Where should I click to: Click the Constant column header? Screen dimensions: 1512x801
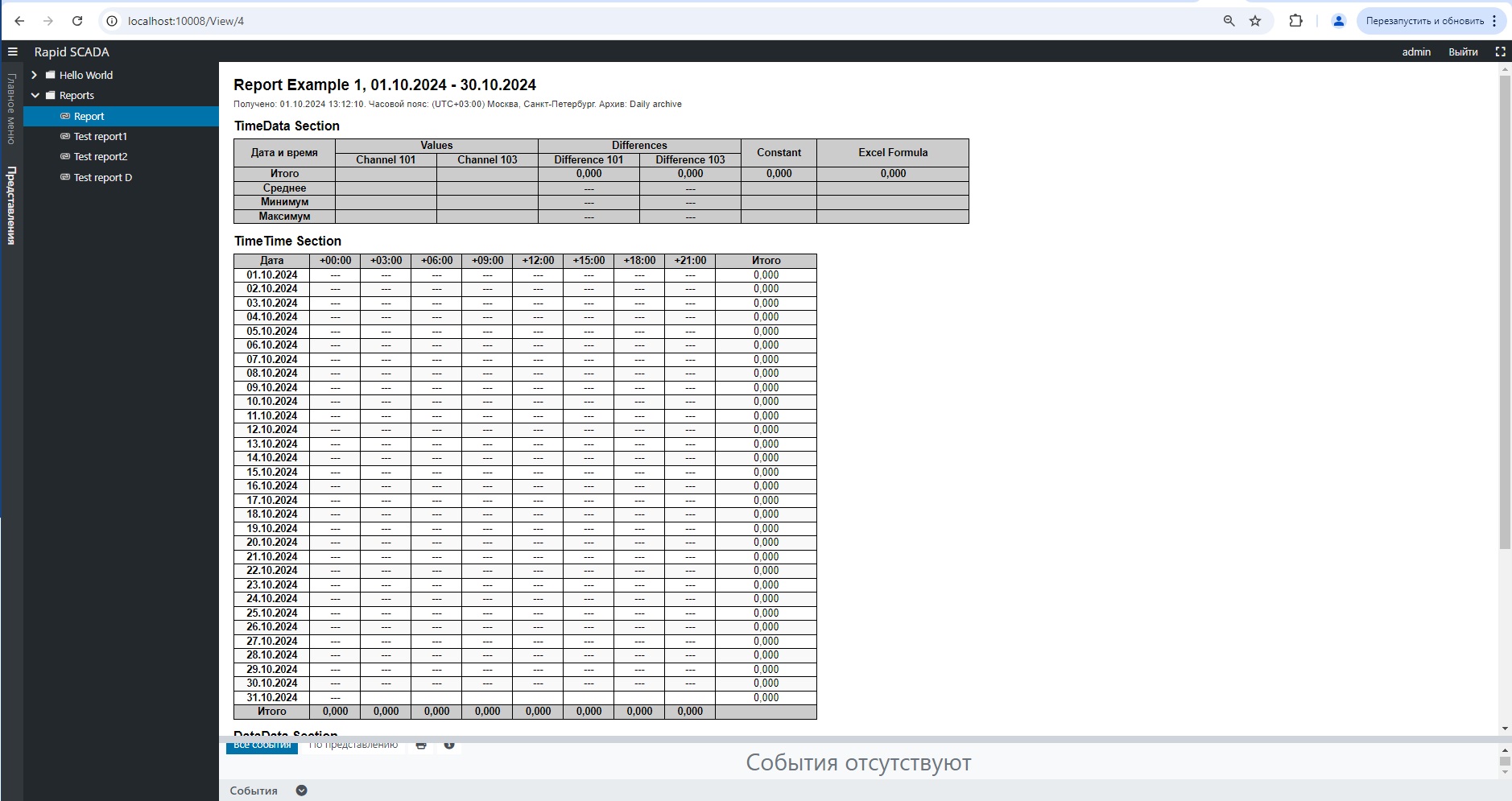tap(779, 152)
